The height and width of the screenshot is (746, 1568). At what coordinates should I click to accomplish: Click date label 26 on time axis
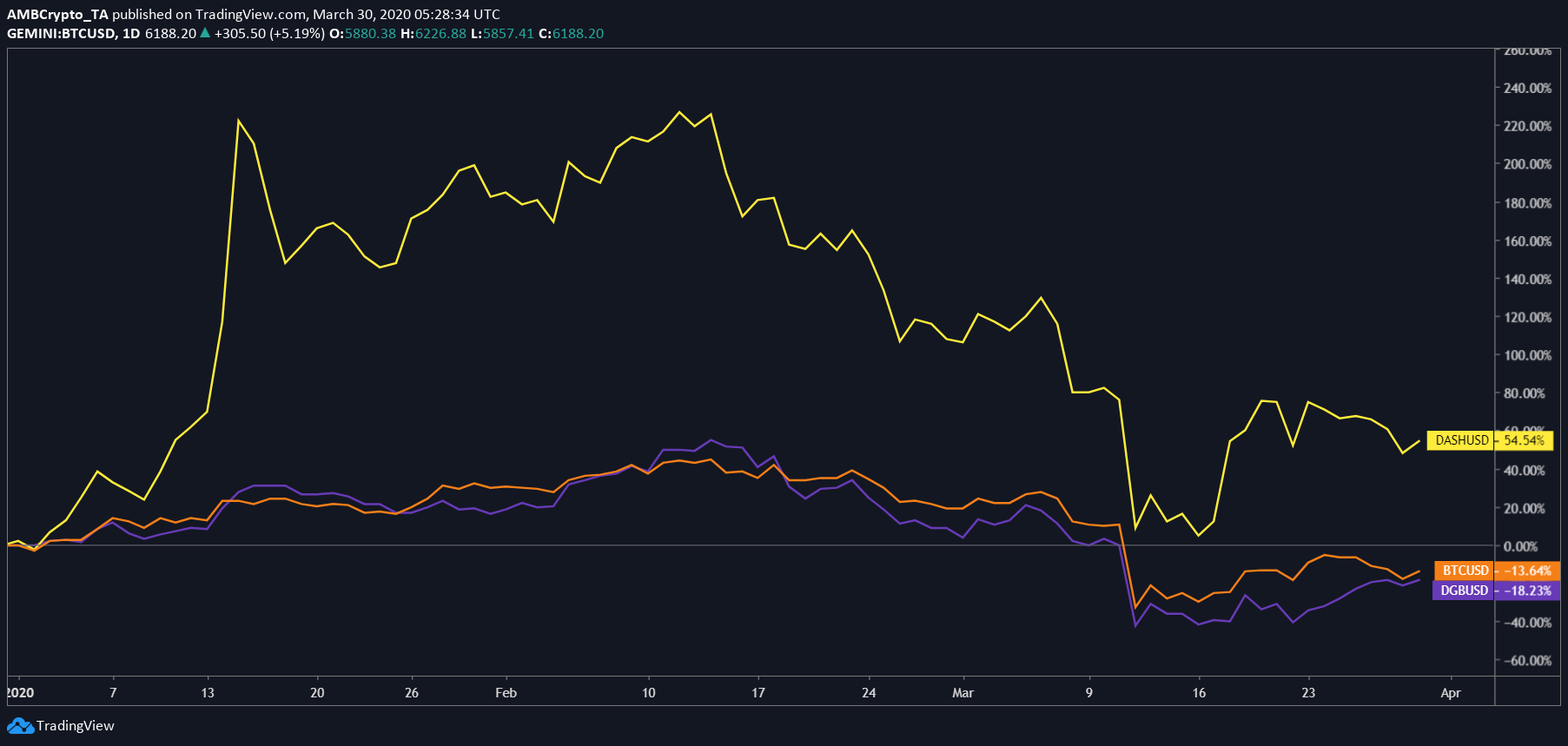(x=412, y=693)
